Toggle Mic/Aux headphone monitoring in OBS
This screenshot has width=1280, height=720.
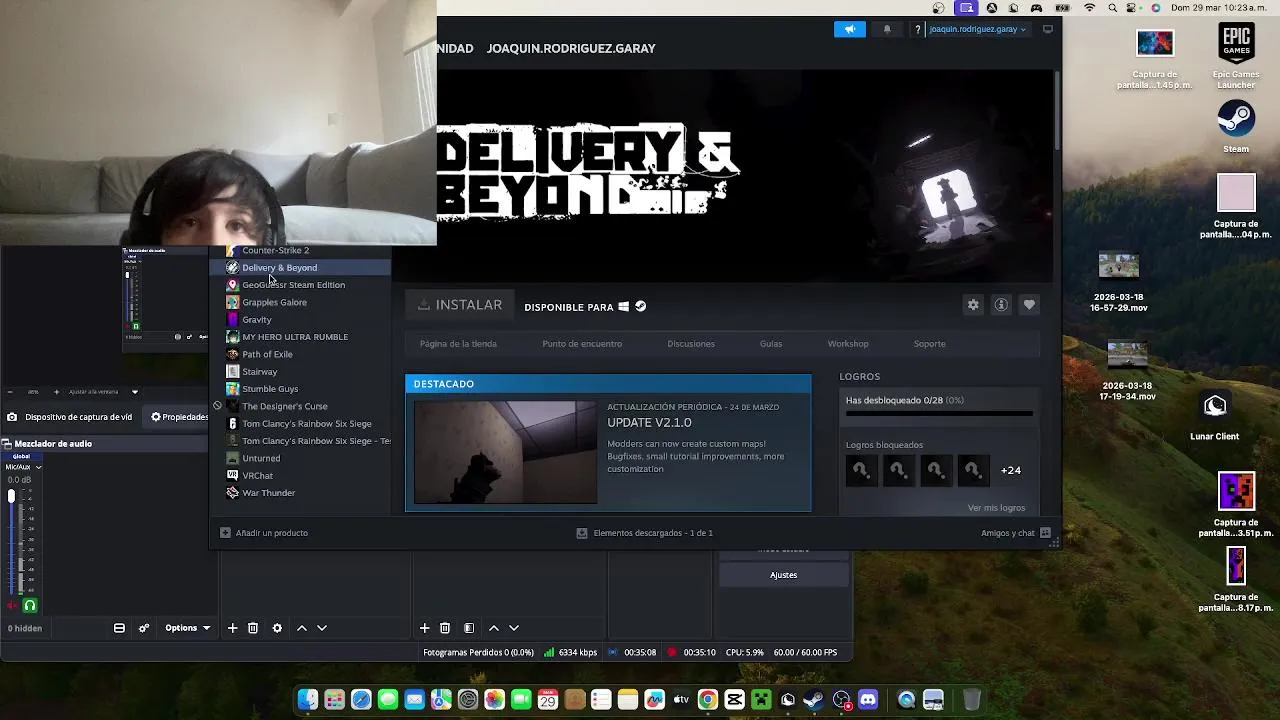[30, 605]
